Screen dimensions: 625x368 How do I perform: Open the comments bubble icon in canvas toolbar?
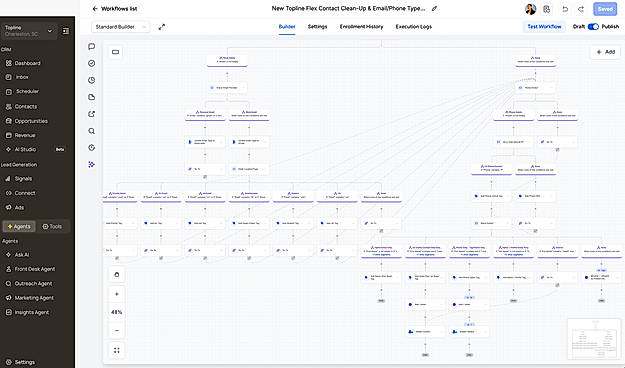(91, 47)
